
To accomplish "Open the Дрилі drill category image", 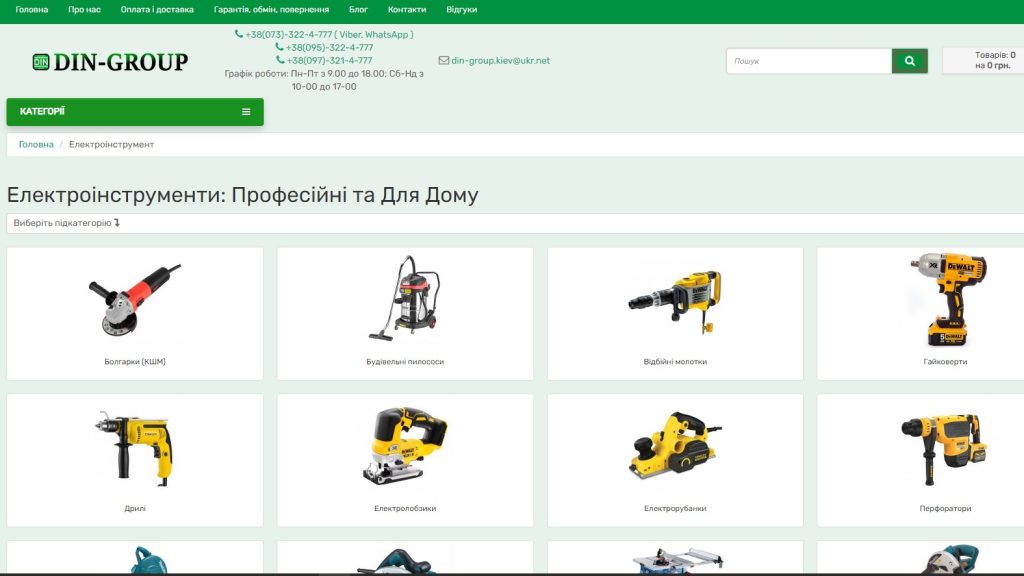I will (x=135, y=446).
